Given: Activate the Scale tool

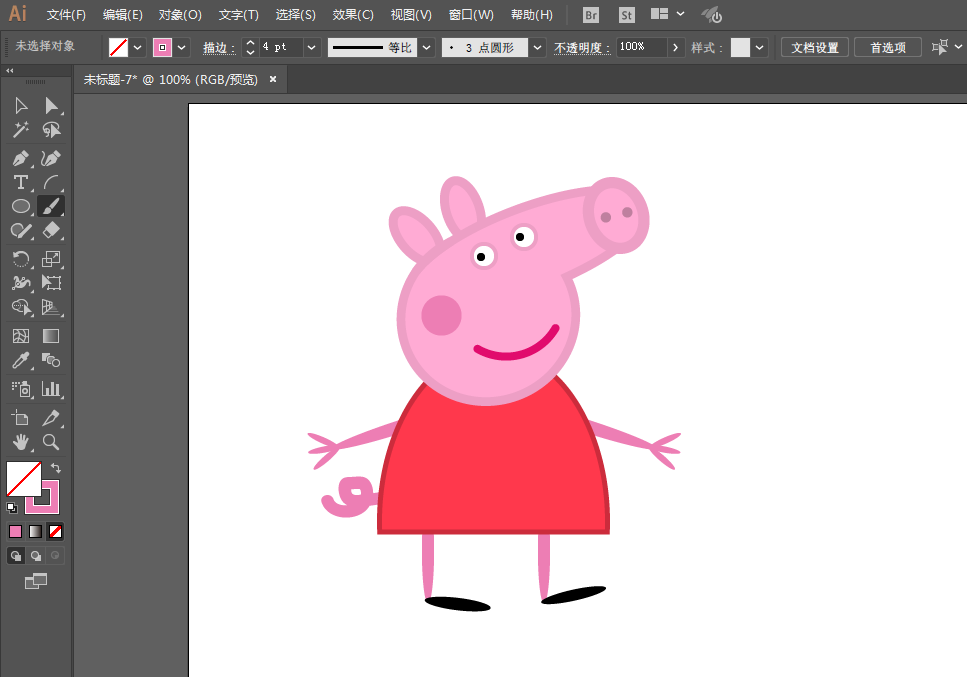Looking at the screenshot, I should [x=51, y=259].
